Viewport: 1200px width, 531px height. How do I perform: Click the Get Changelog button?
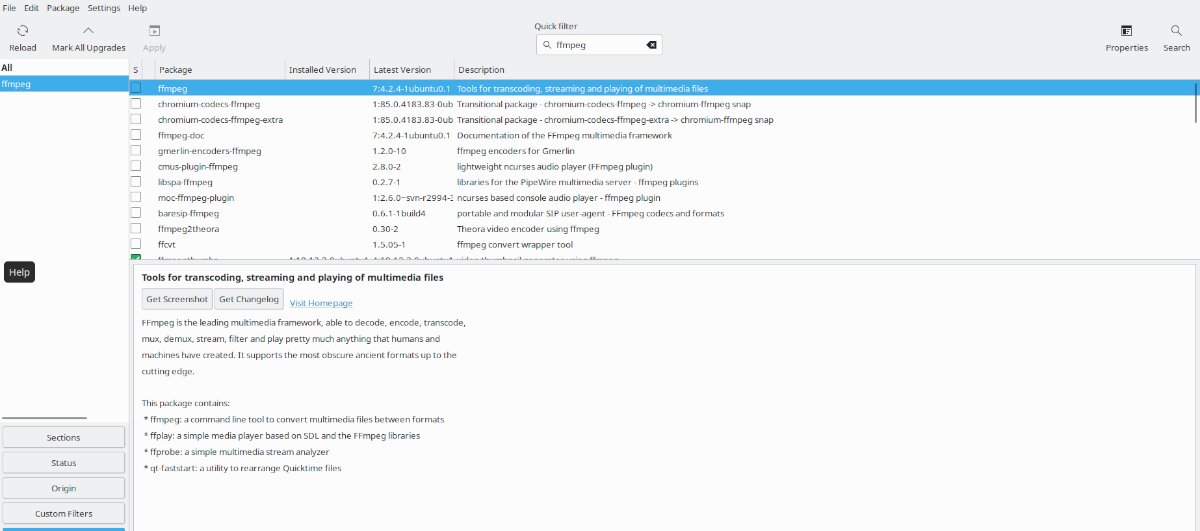[x=248, y=299]
